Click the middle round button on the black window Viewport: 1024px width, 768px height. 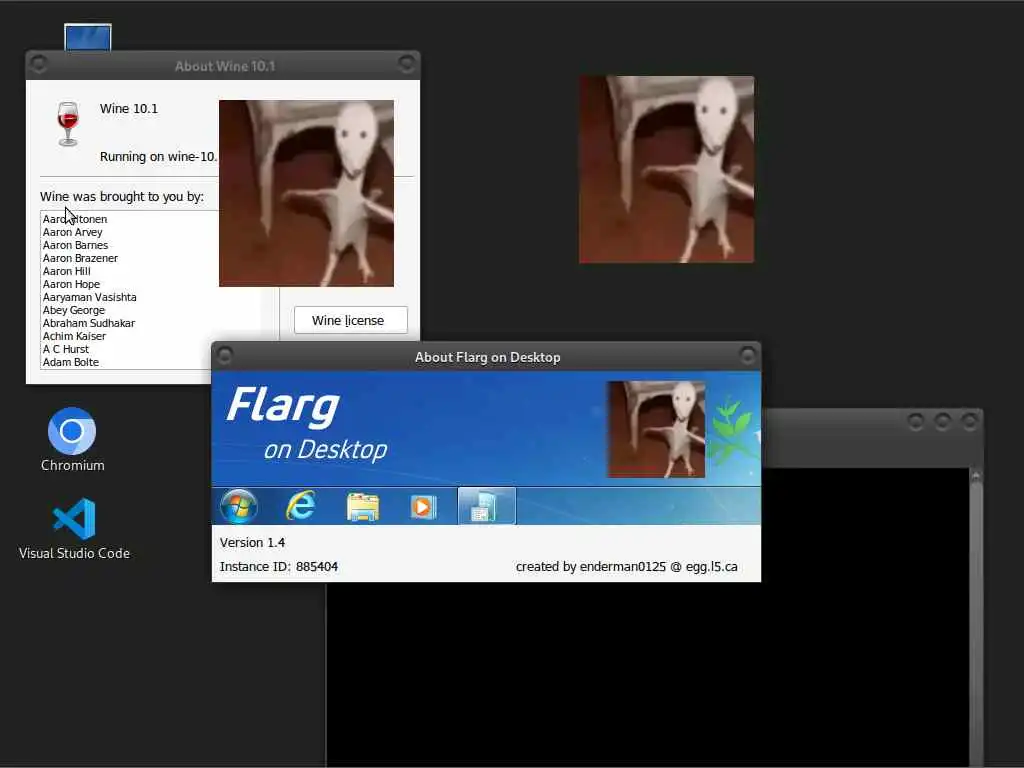(942, 422)
